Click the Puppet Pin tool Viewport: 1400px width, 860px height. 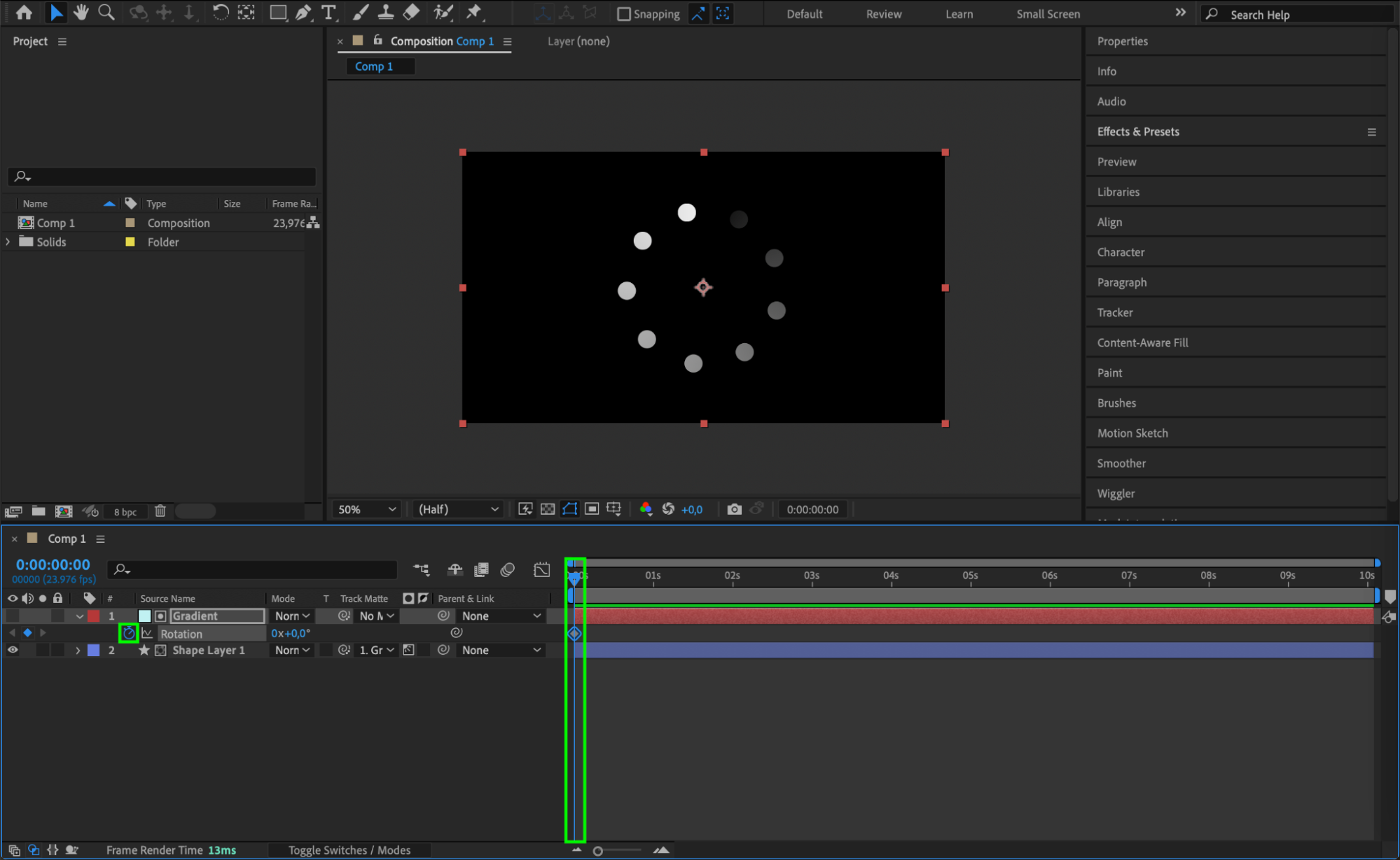(474, 12)
